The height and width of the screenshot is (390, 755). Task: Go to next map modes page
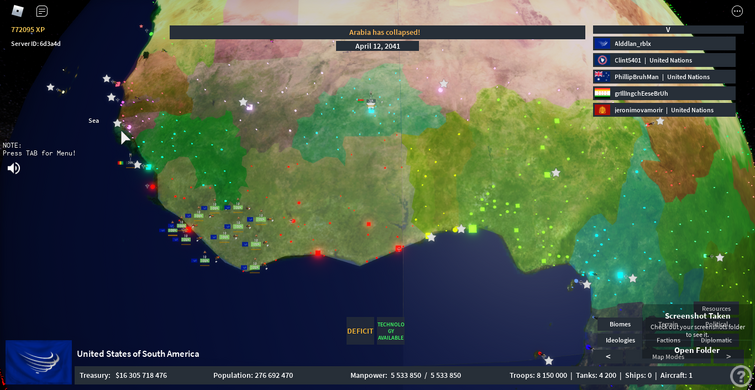[x=728, y=356]
